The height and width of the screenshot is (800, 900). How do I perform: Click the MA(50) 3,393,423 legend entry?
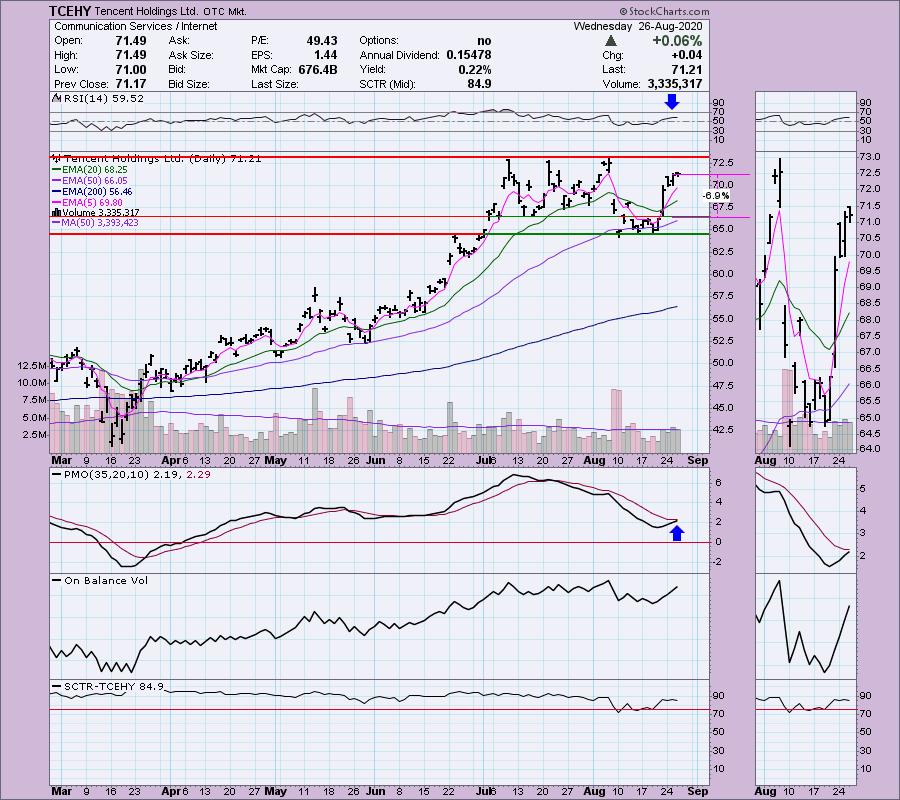(95, 223)
